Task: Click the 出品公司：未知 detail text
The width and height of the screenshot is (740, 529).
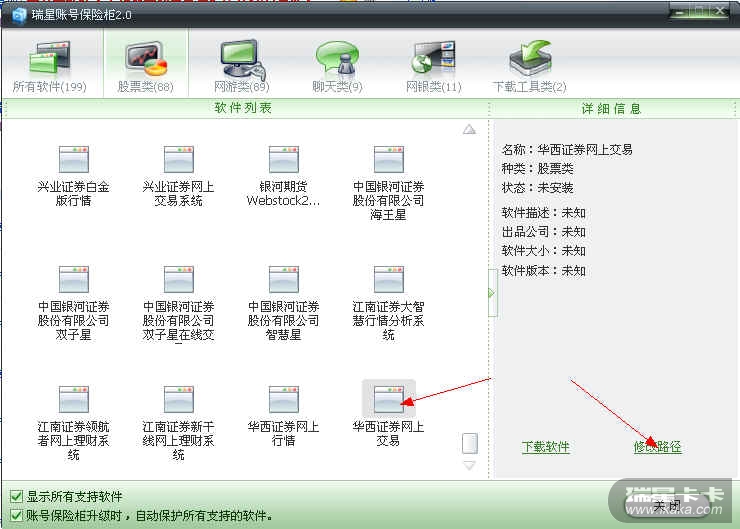Action: click(x=544, y=232)
